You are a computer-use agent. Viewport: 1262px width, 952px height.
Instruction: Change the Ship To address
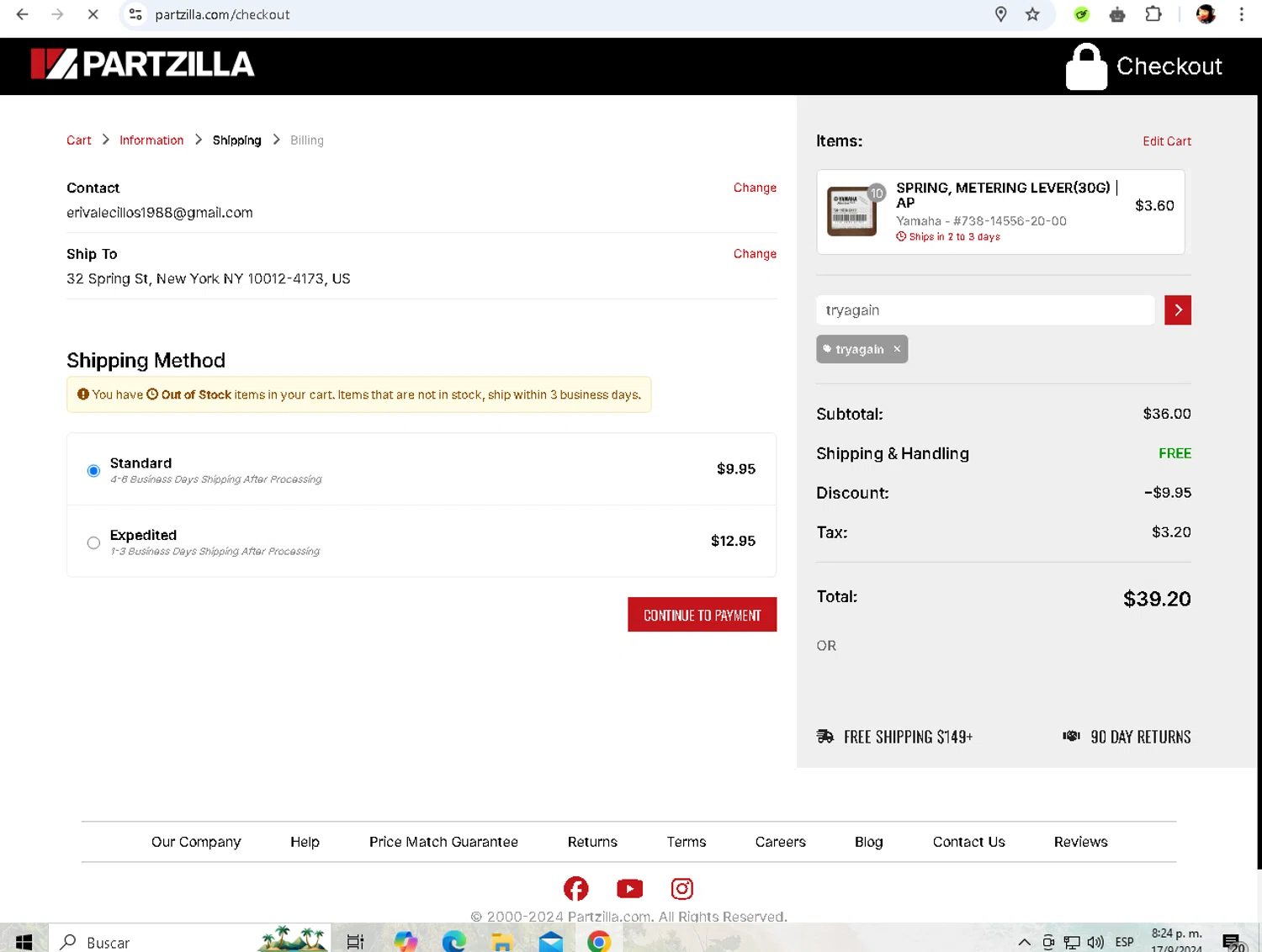pos(755,254)
